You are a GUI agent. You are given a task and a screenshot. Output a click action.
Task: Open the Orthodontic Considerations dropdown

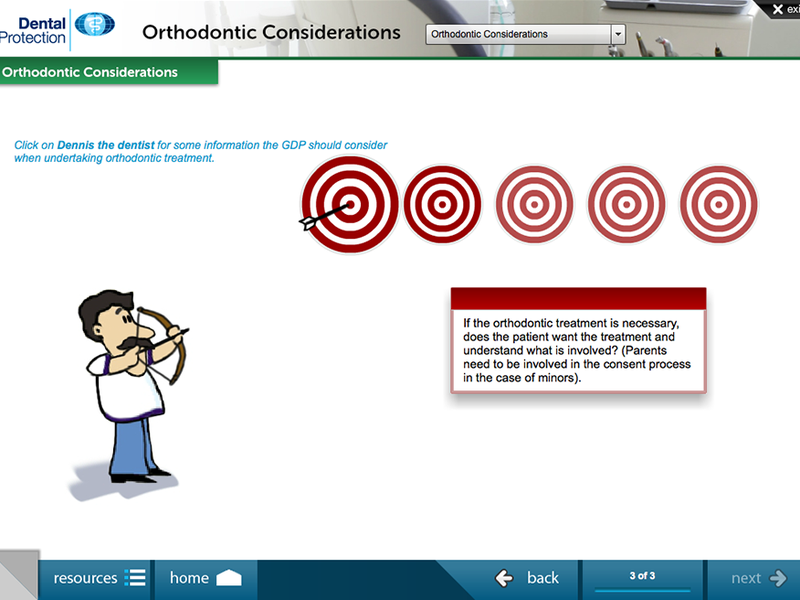coord(518,34)
